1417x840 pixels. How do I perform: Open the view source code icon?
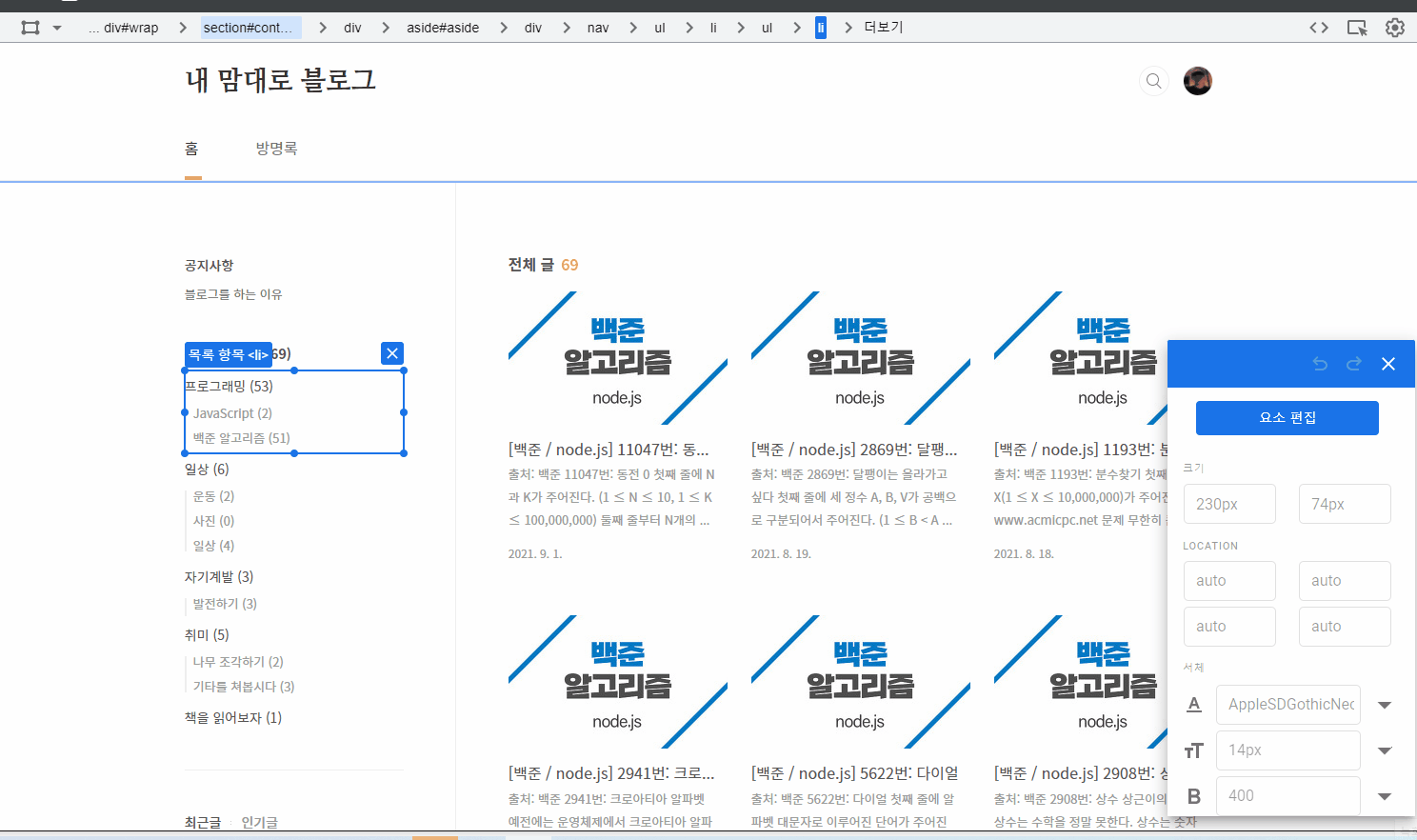[x=1319, y=28]
